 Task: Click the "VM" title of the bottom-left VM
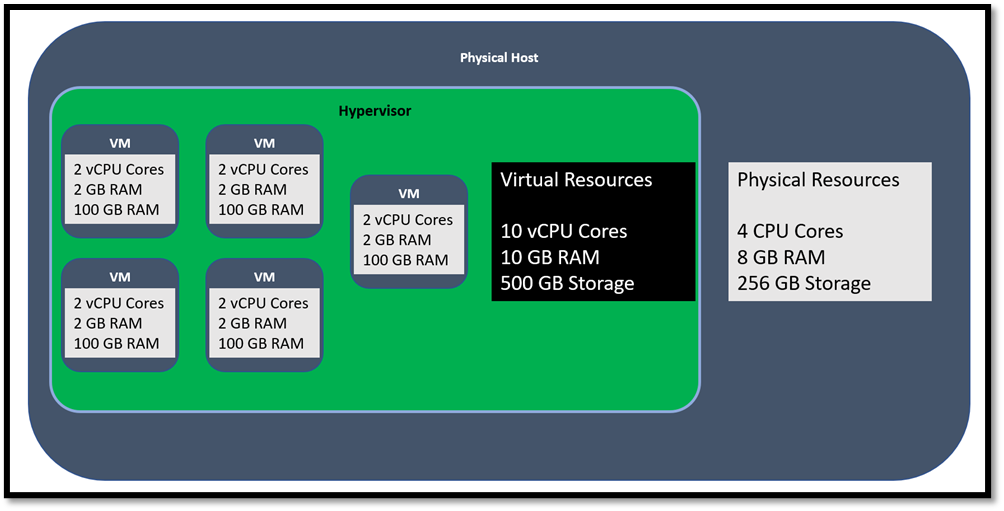point(120,277)
